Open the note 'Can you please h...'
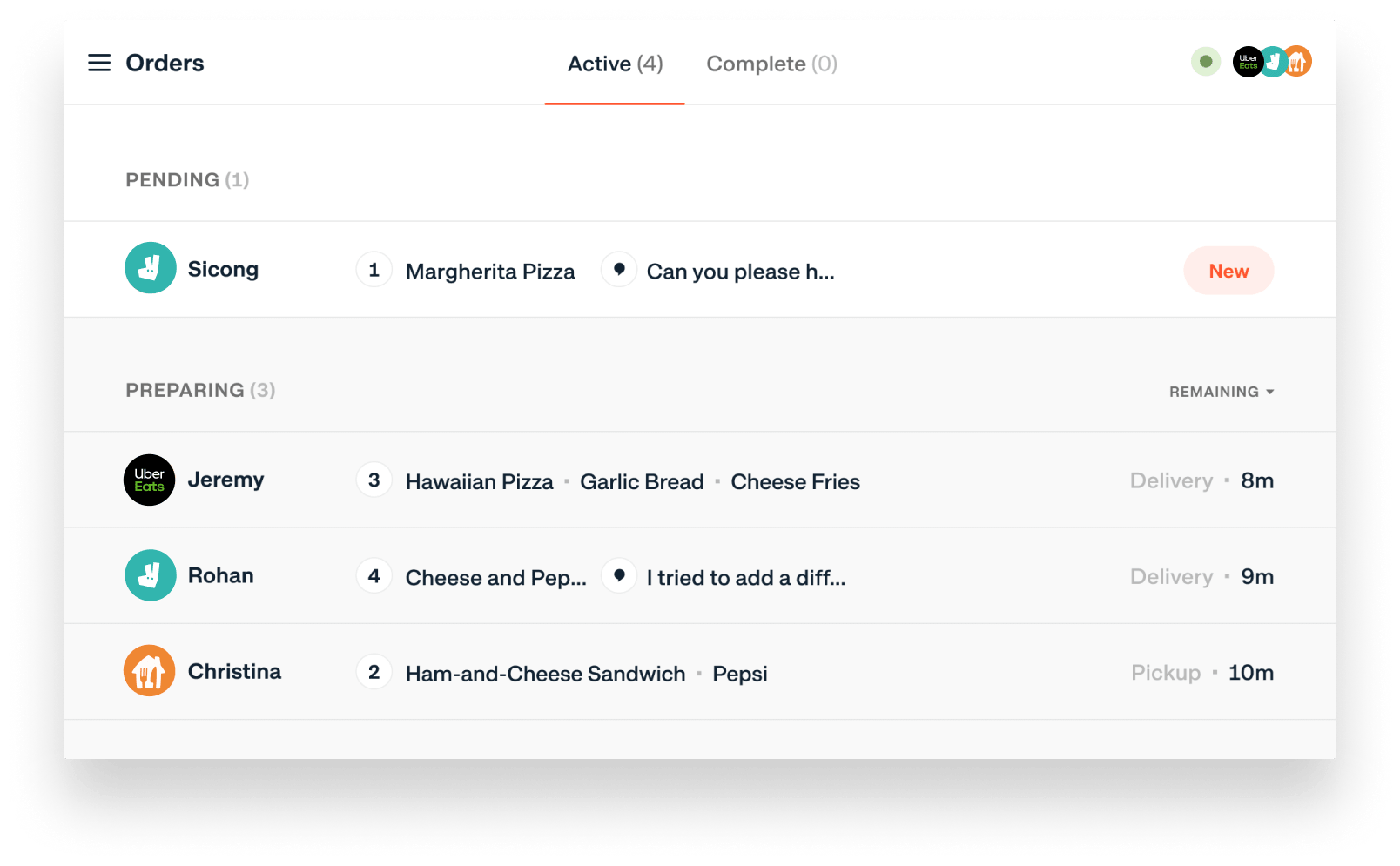Screen dimensions: 1400x866 740,272
